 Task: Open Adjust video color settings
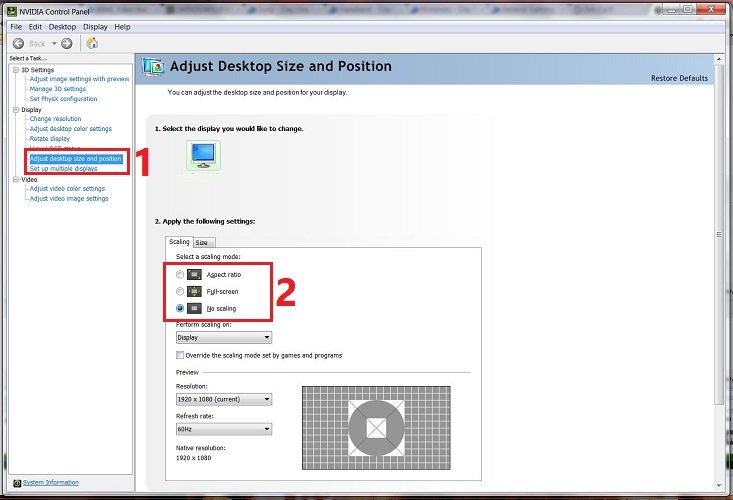click(67, 188)
